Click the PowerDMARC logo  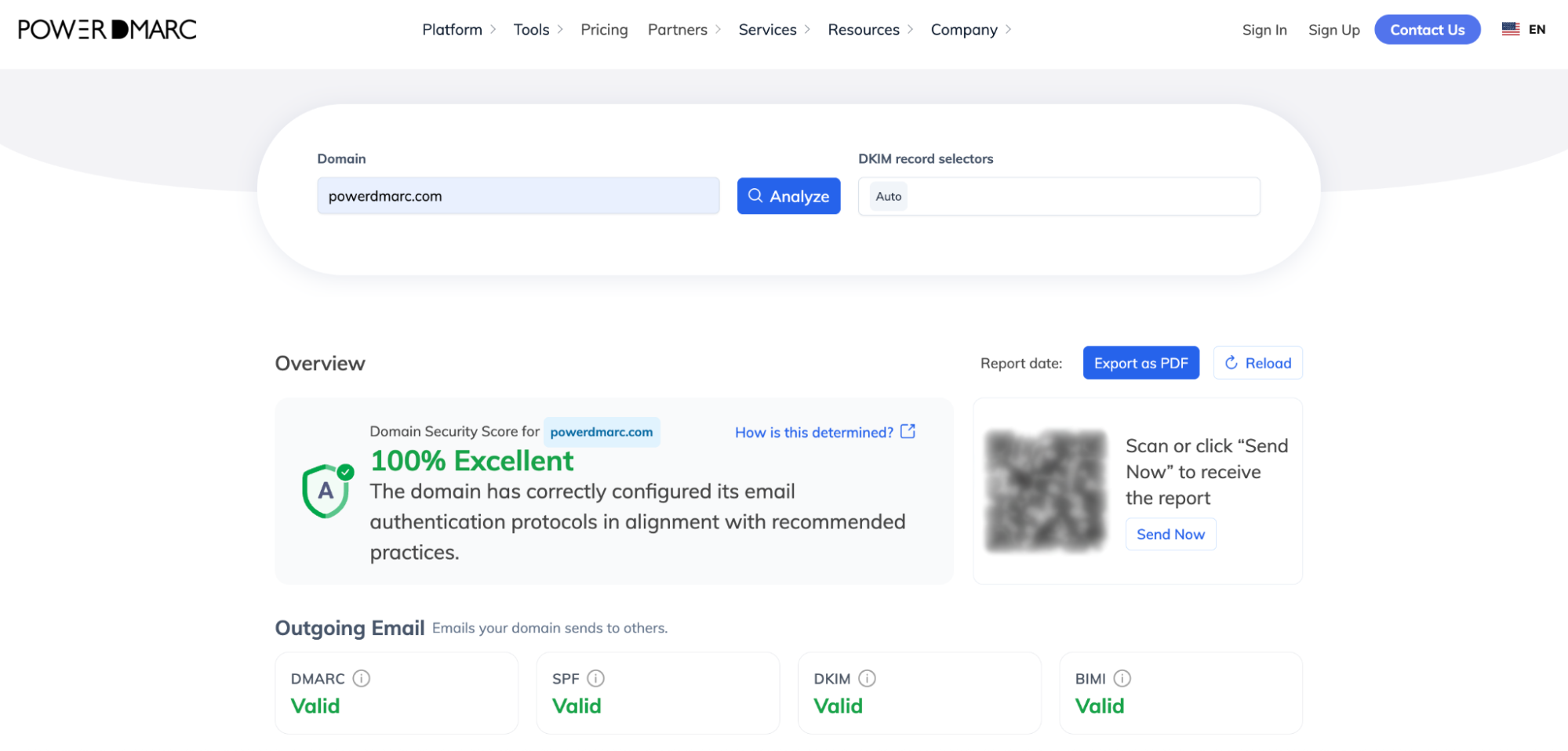pyautogui.click(x=107, y=30)
